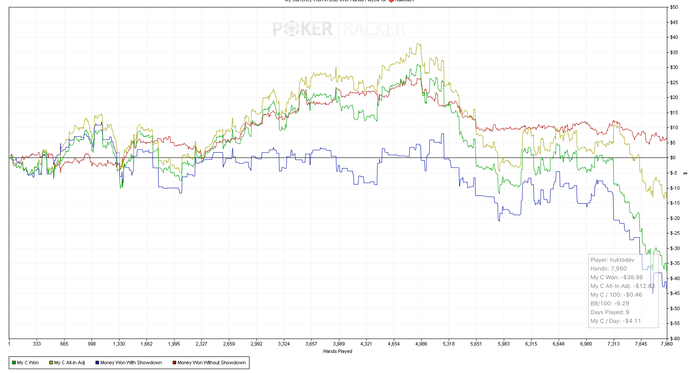
Task: Click the green My C Won legend swatch
Action: pyautogui.click(x=14, y=363)
